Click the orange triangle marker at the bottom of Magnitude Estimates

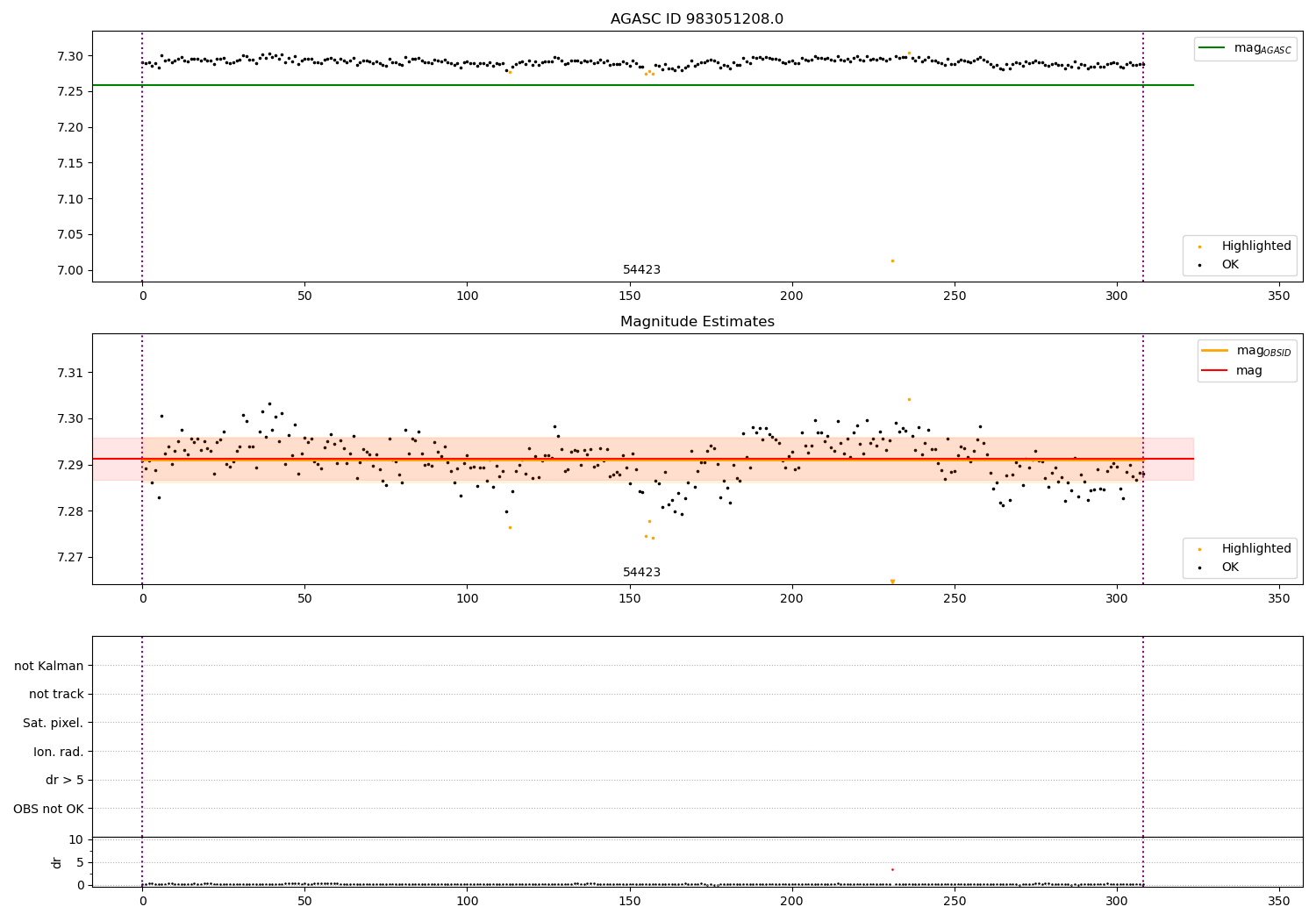[x=892, y=582]
